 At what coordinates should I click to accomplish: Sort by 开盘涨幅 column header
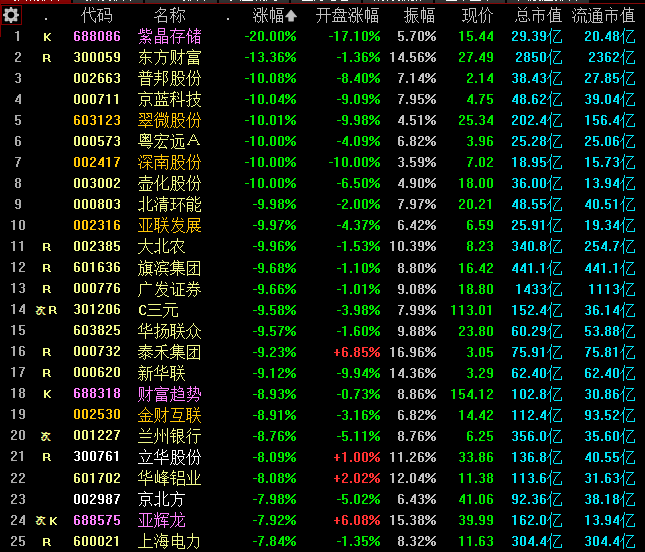click(x=347, y=16)
